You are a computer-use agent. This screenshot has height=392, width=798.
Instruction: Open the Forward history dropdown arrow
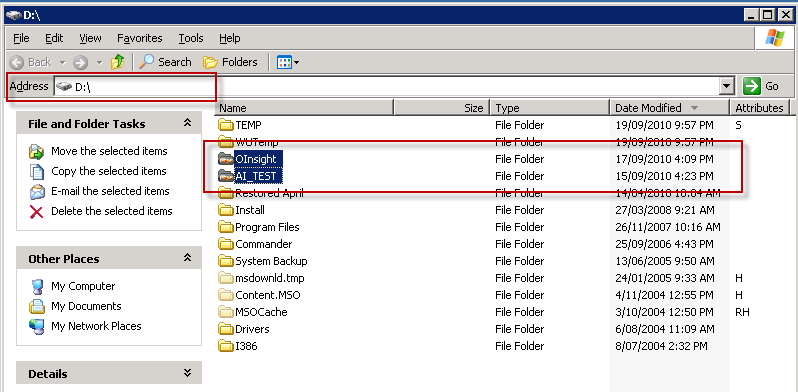tap(99, 63)
